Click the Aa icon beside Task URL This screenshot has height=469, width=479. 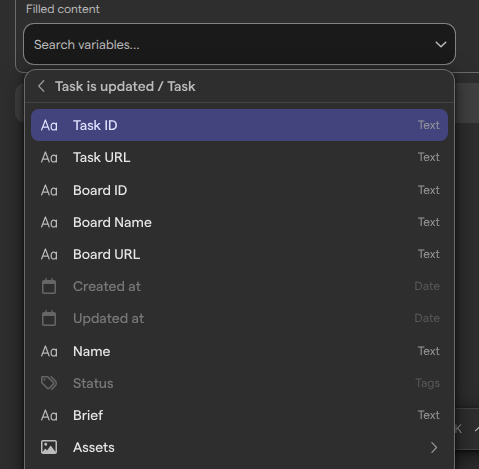49,158
